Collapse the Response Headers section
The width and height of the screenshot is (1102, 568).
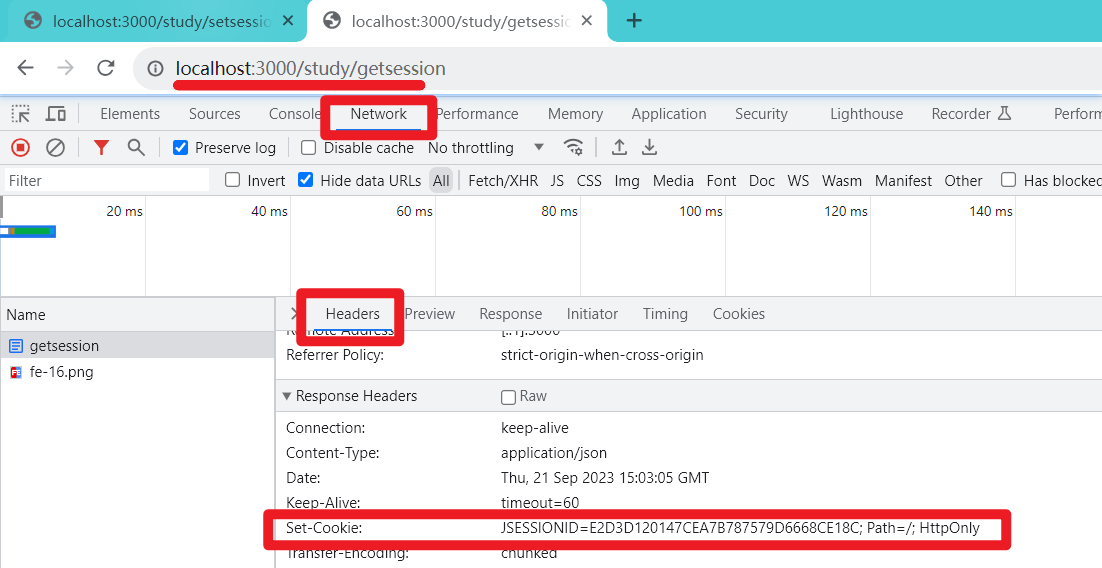288,396
